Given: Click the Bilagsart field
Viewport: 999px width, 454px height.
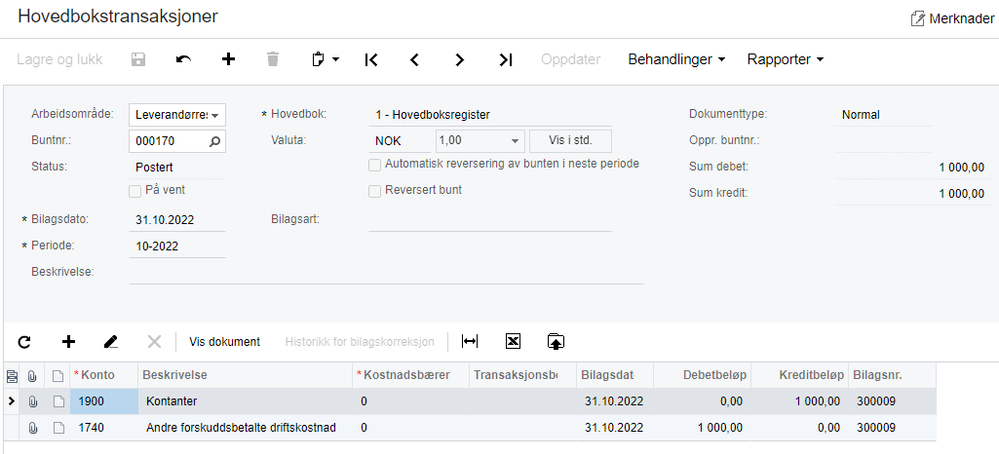Looking at the screenshot, I should (x=490, y=220).
